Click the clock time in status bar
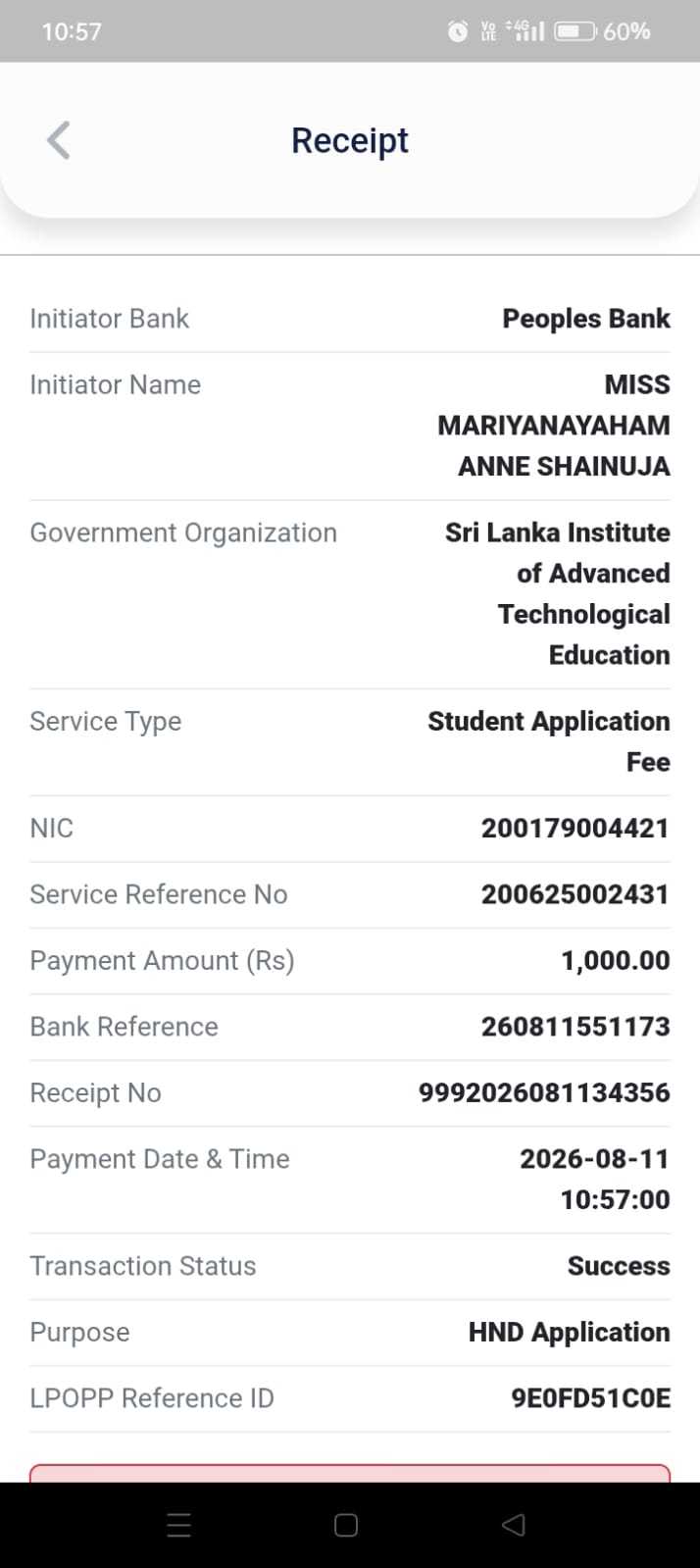This screenshot has height=1568, width=700. coord(72,31)
